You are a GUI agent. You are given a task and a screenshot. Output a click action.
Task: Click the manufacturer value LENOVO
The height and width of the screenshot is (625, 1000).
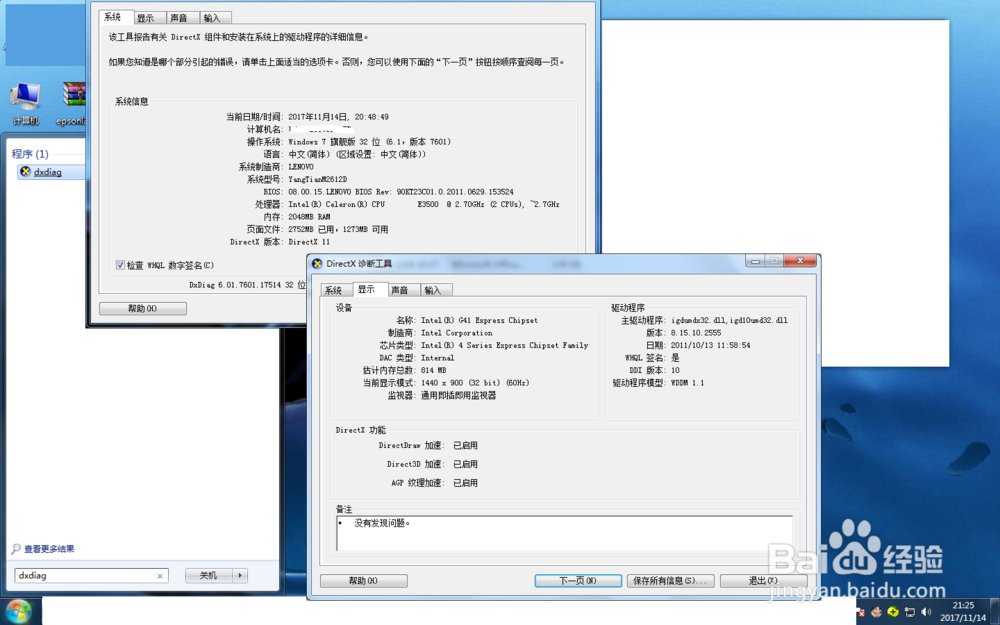point(301,167)
